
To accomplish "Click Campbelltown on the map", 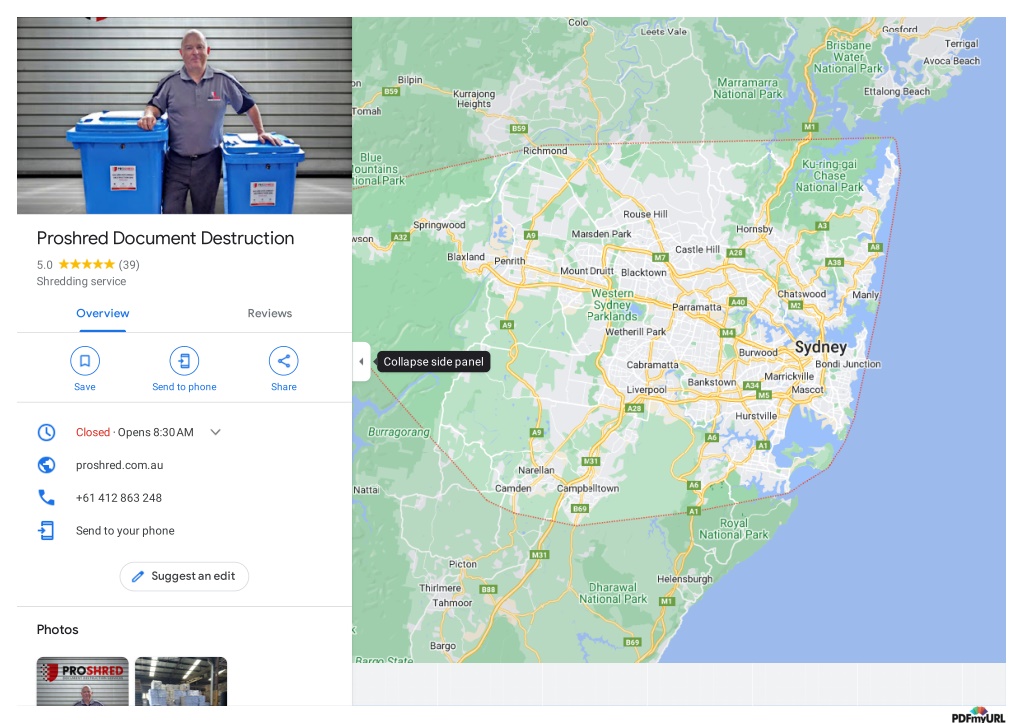I will [x=588, y=489].
